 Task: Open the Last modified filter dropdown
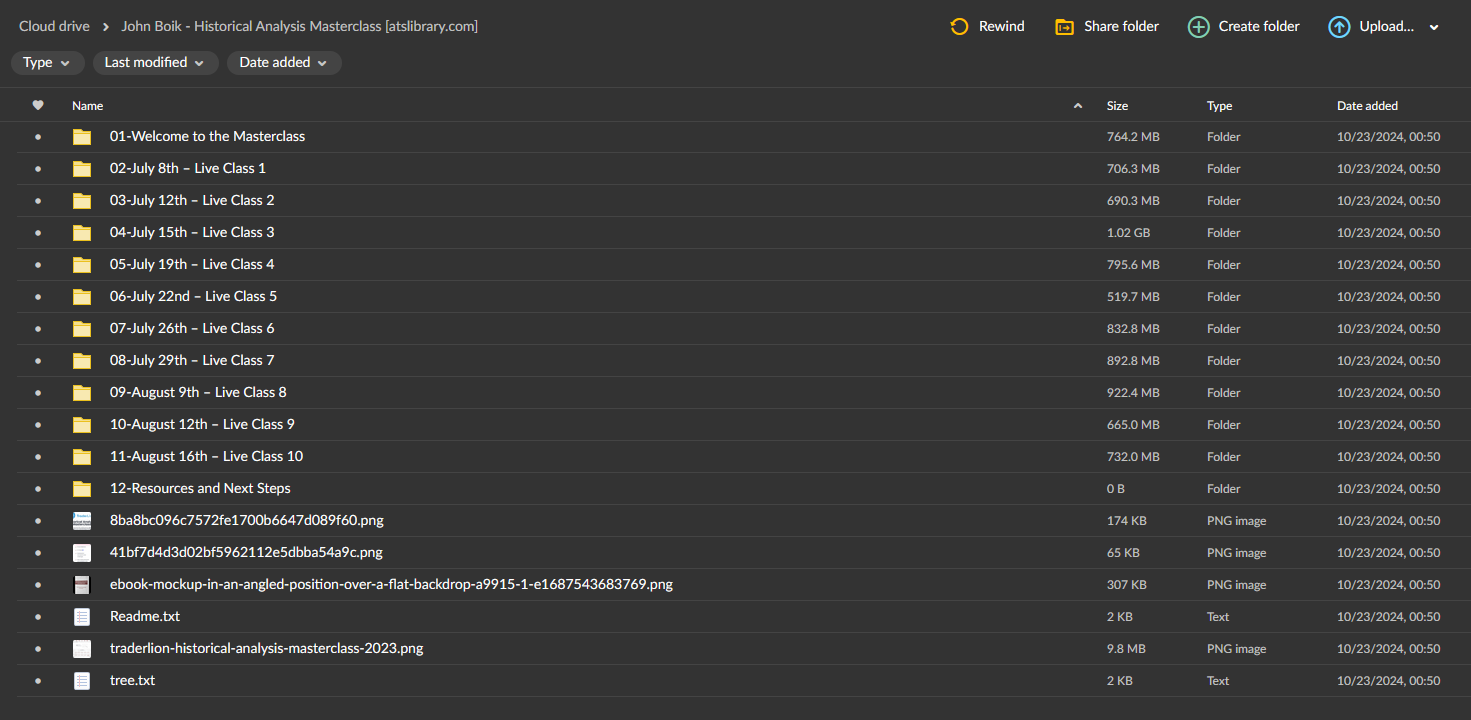coord(154,63)
